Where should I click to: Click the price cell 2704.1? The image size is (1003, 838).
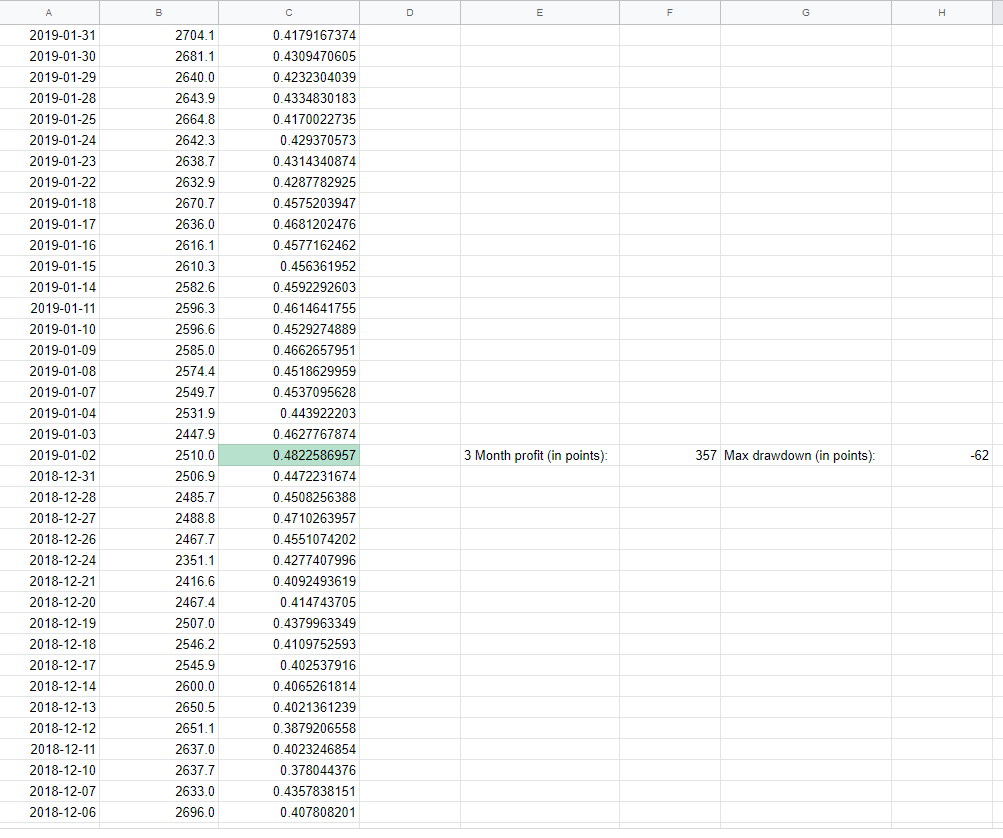(159, 35)
